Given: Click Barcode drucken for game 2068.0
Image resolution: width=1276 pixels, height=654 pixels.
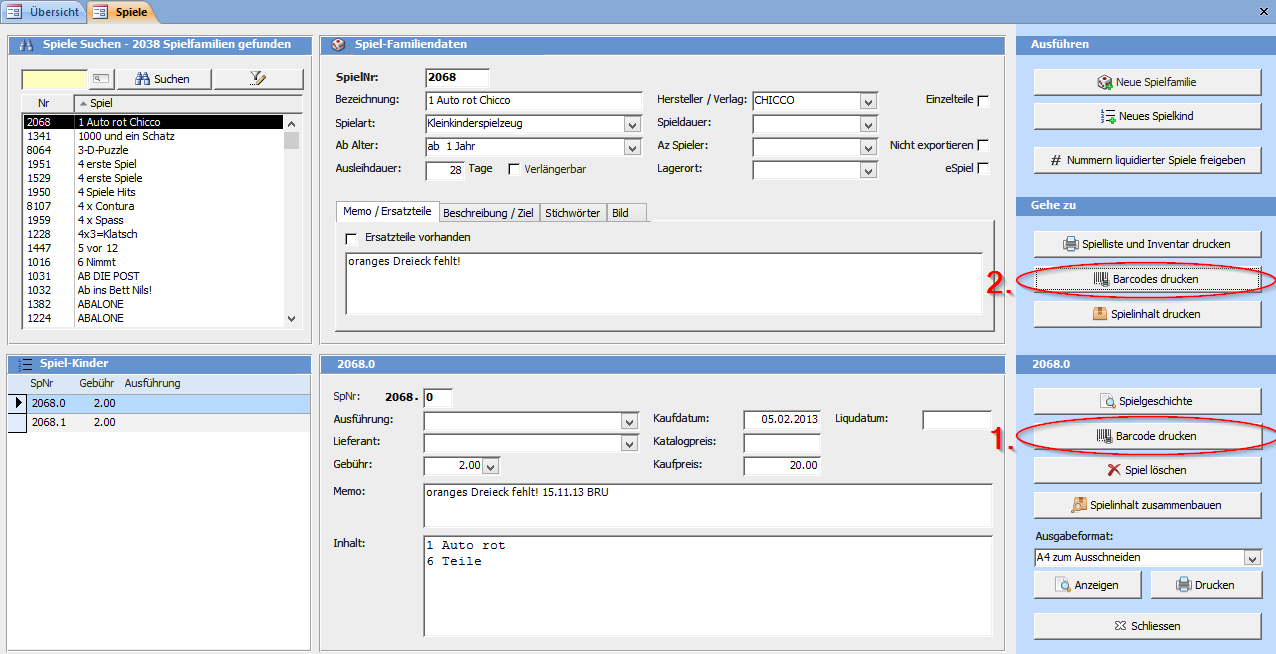Looking at the screenshot, I should 1147,436.
